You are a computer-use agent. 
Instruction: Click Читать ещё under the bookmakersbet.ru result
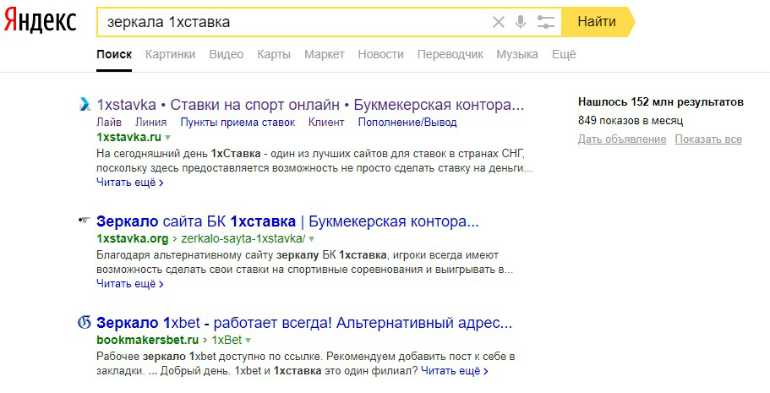pyautogui.click(x=455, y=371)
